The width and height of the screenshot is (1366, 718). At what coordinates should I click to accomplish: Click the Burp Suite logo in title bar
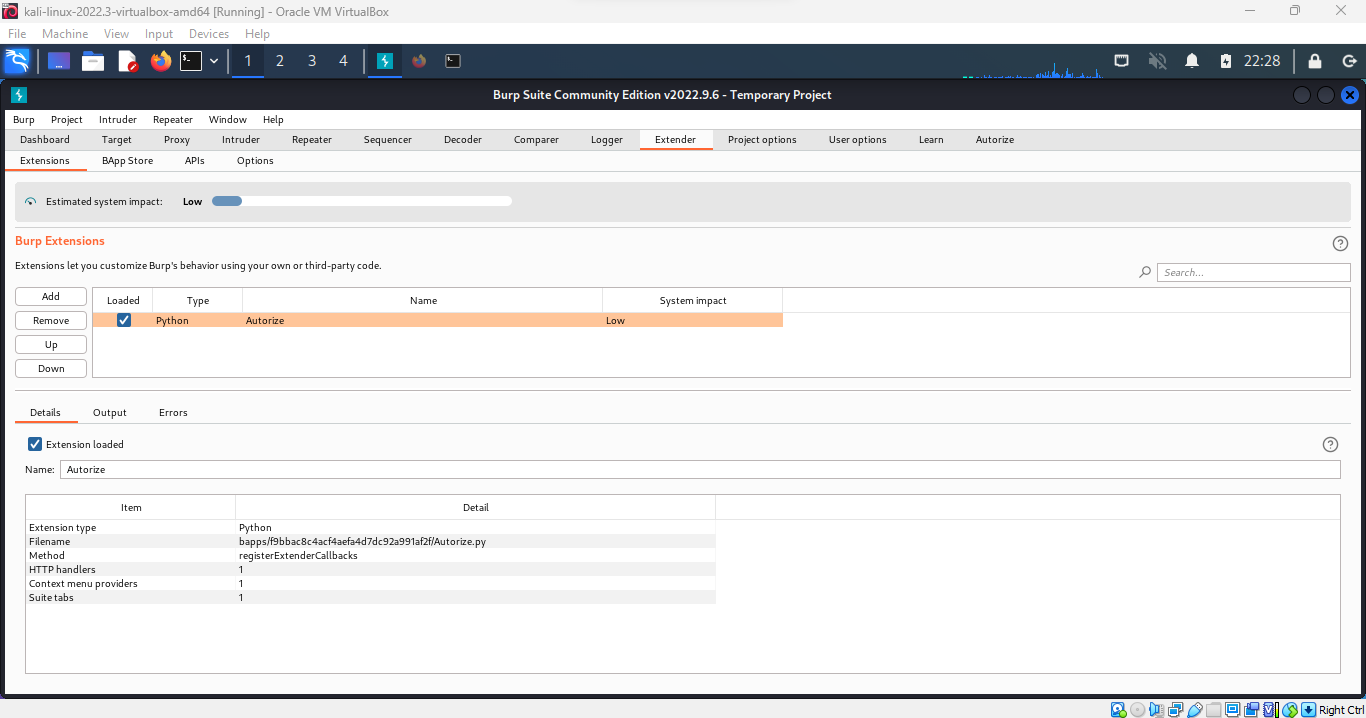pyautogui.click(x=19, y=95)
